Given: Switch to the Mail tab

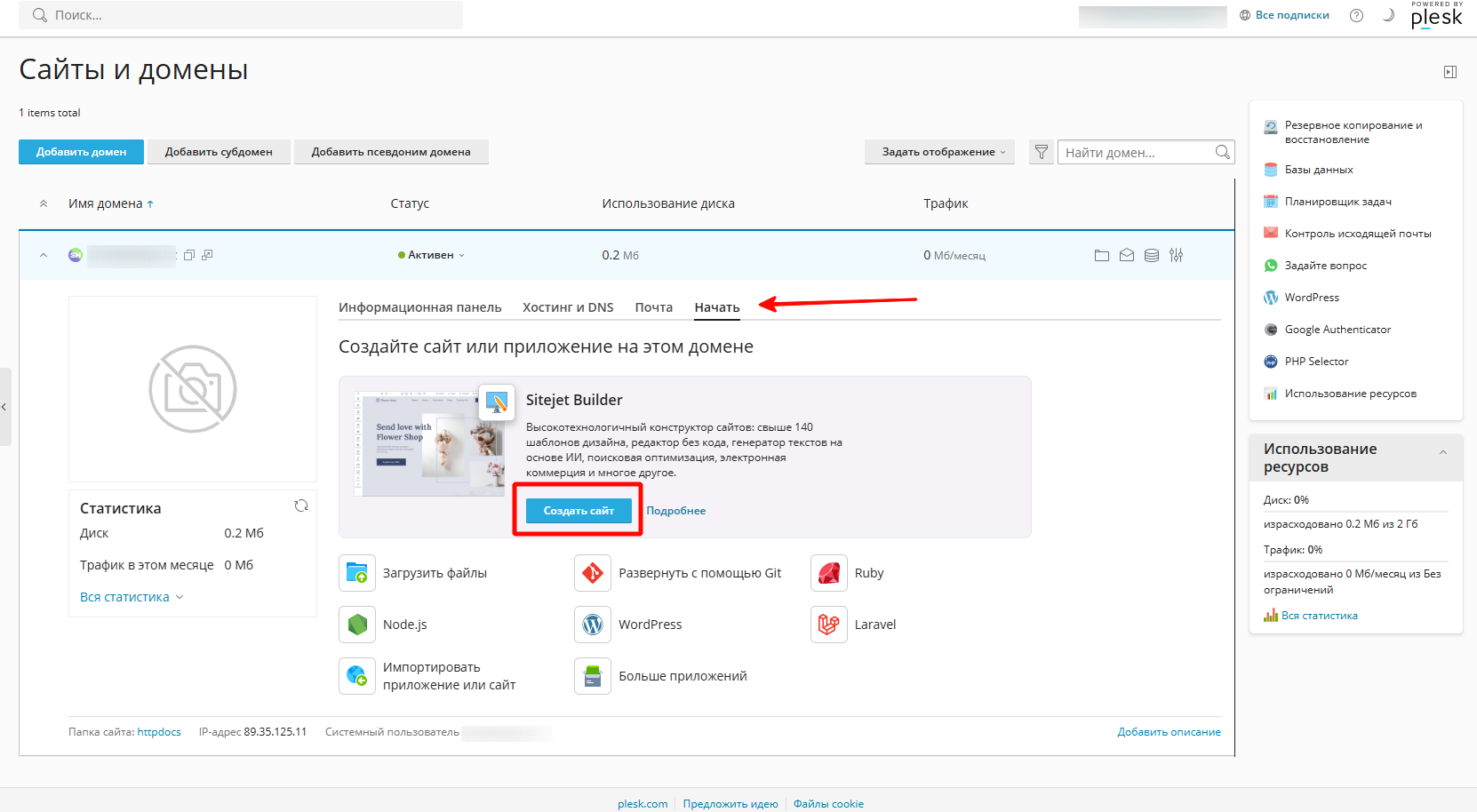Looking at the screenshot, I should [654, 307].
